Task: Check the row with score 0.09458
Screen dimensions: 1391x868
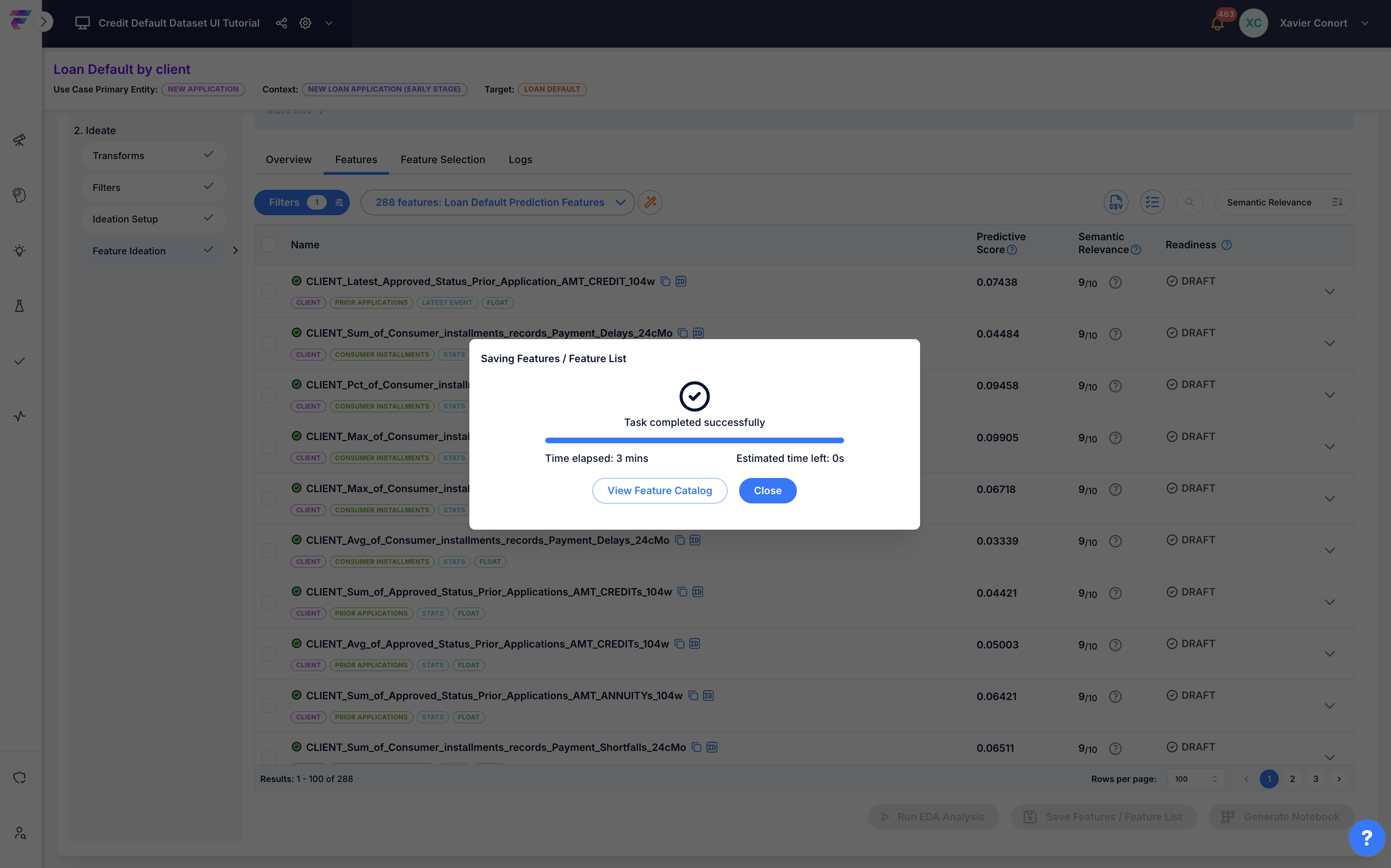Action: point(269,395)
